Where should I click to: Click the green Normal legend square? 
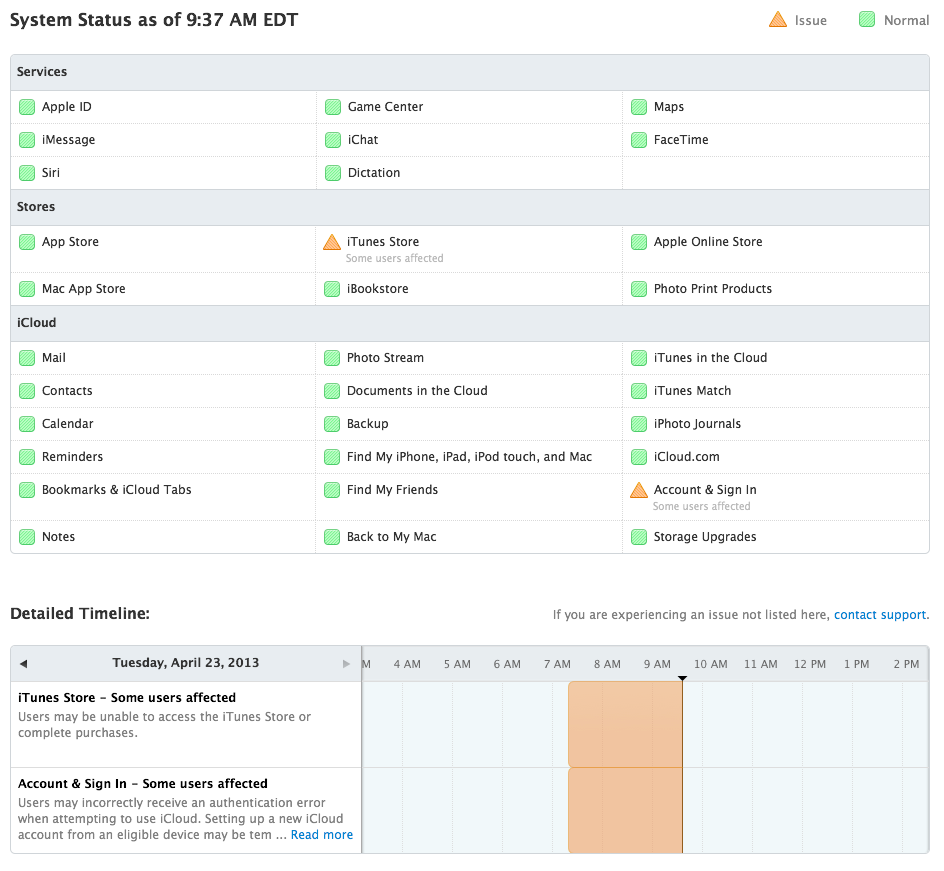[867, 20]
